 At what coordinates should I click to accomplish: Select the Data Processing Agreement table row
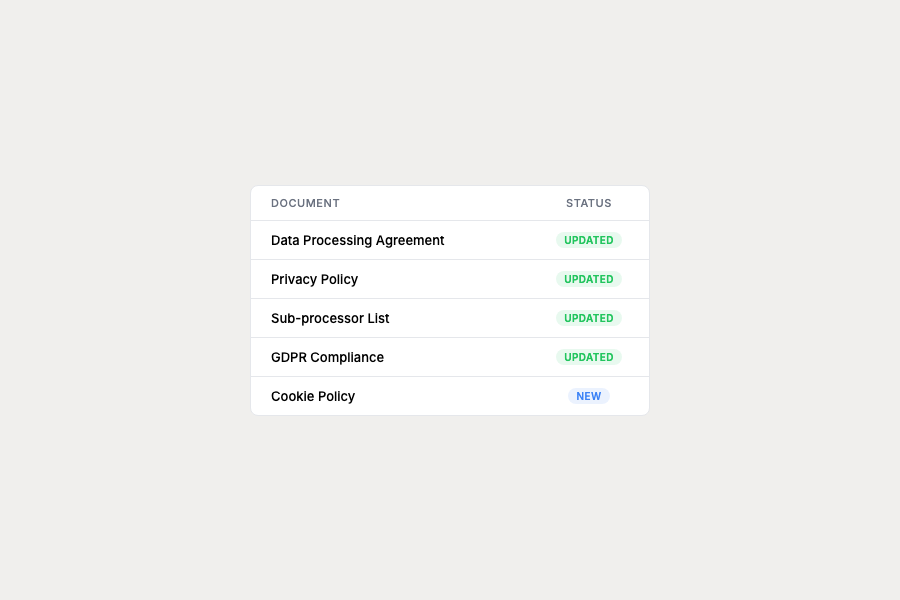pos(490,240)
